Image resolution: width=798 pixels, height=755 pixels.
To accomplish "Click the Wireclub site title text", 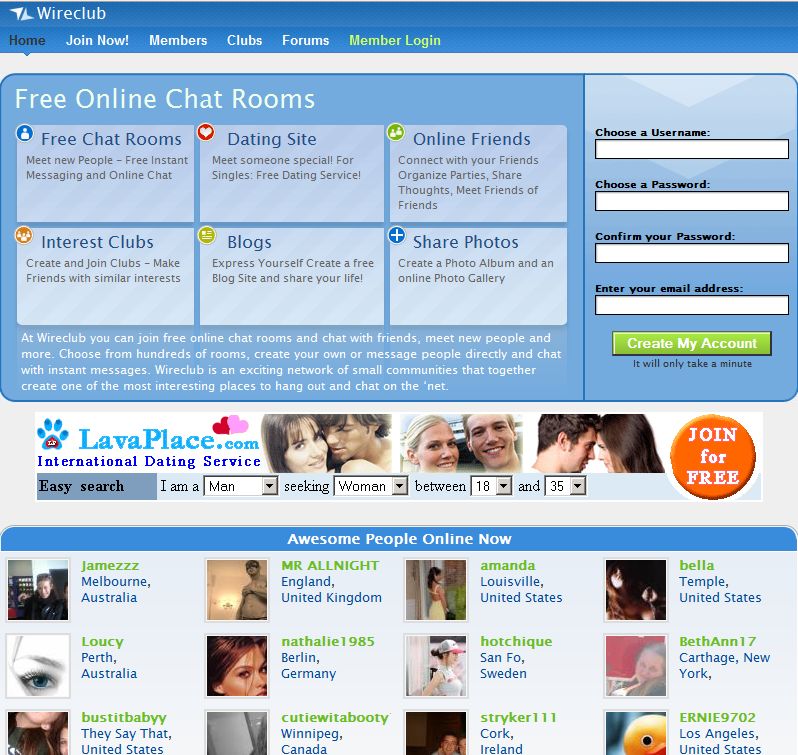I will (71, 13).
